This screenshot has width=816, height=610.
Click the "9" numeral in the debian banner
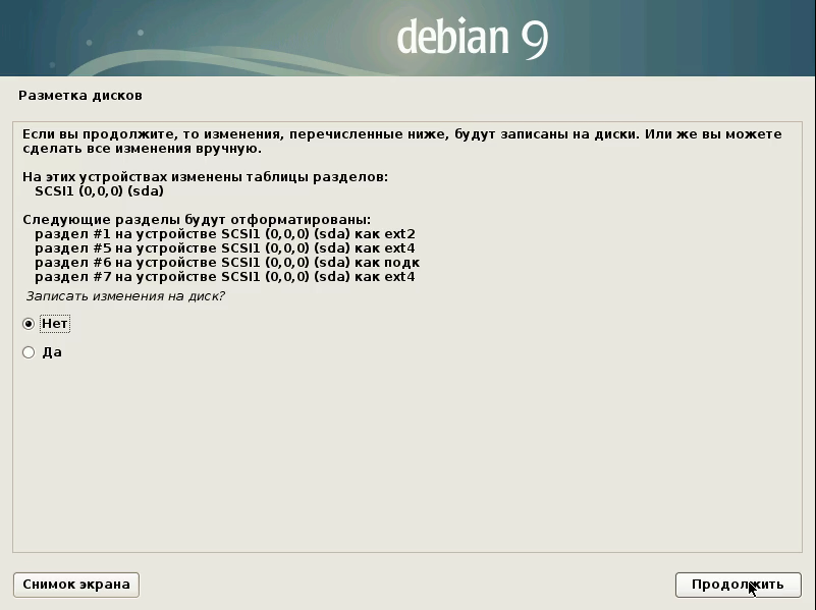[532, 38]
